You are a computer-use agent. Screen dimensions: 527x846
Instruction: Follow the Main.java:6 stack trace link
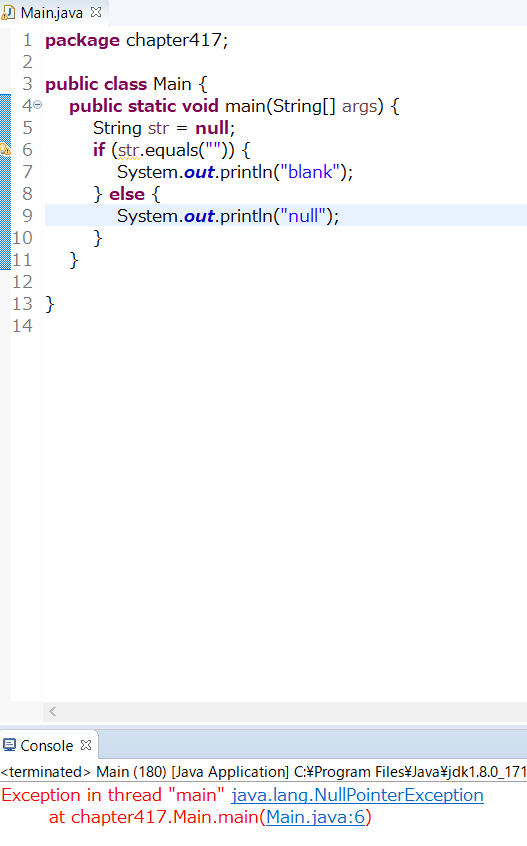coord(316,817)
